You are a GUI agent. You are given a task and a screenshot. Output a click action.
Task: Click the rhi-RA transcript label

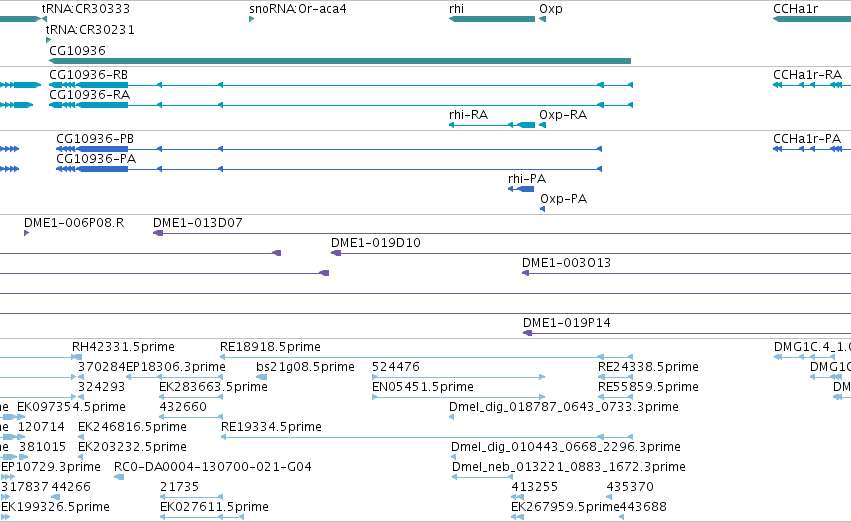pos(468,114)
